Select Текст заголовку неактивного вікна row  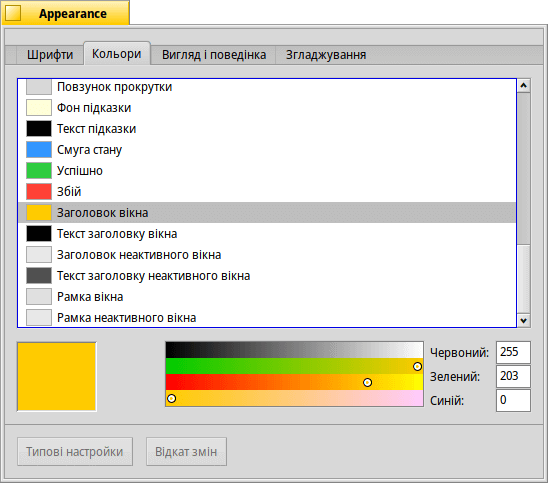click(x=267, y=275)
